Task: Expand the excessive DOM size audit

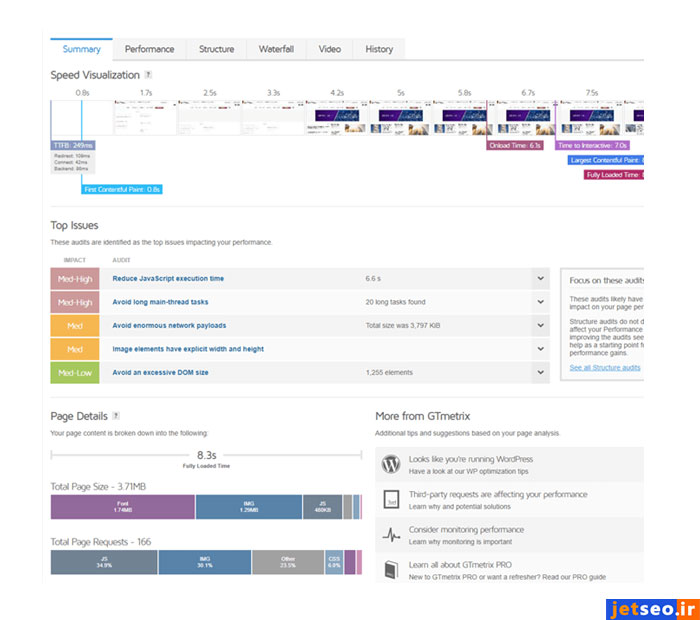Action: point(540,372)
